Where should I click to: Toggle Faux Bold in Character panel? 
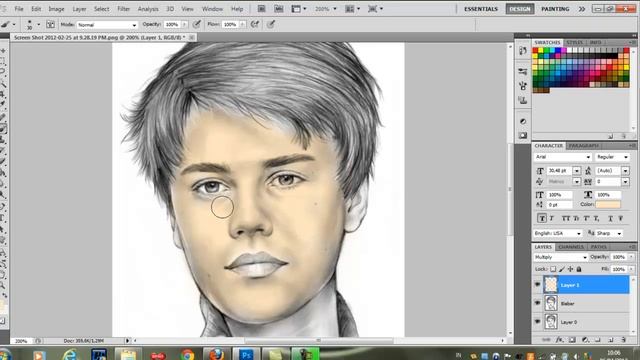click(x=542, y=218)
